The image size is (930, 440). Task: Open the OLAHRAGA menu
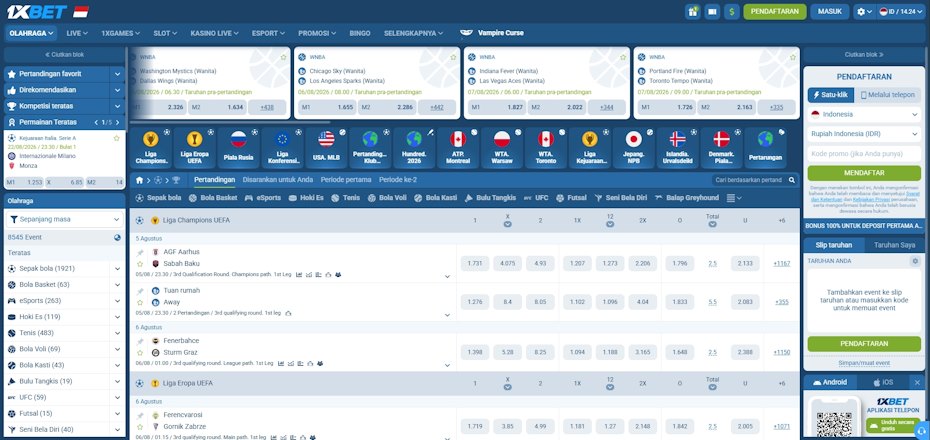point(31,33)
